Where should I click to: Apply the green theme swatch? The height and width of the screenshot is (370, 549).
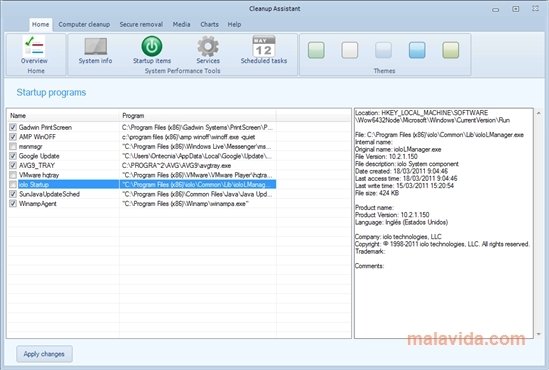316,50
